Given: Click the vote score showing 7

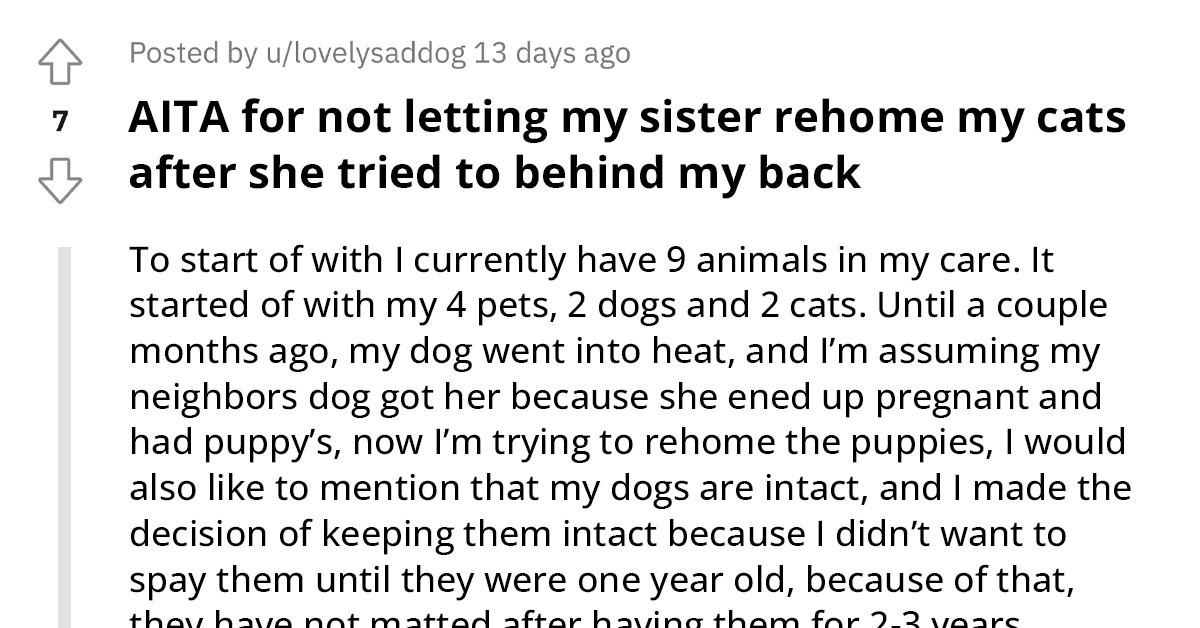Looking at the screenshot, I should click(x=60, y=122).
